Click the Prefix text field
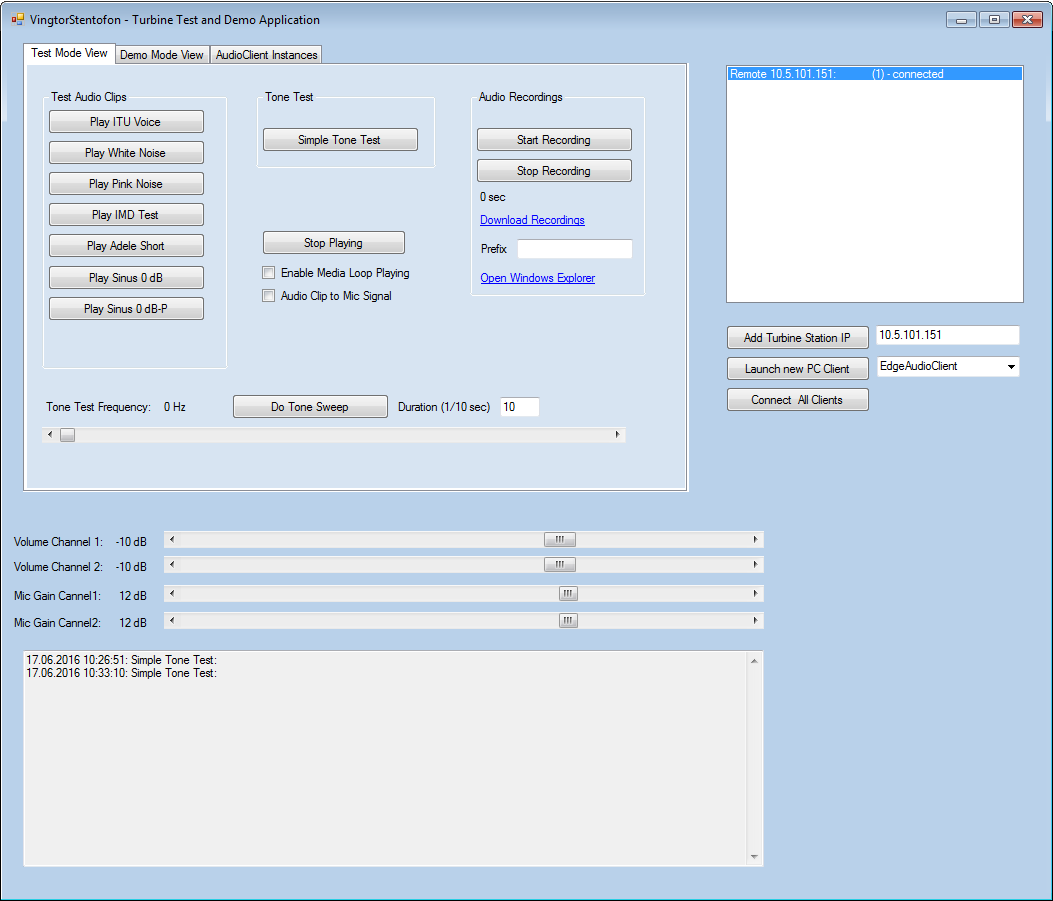1053x901 pixels. coord(574,249)
